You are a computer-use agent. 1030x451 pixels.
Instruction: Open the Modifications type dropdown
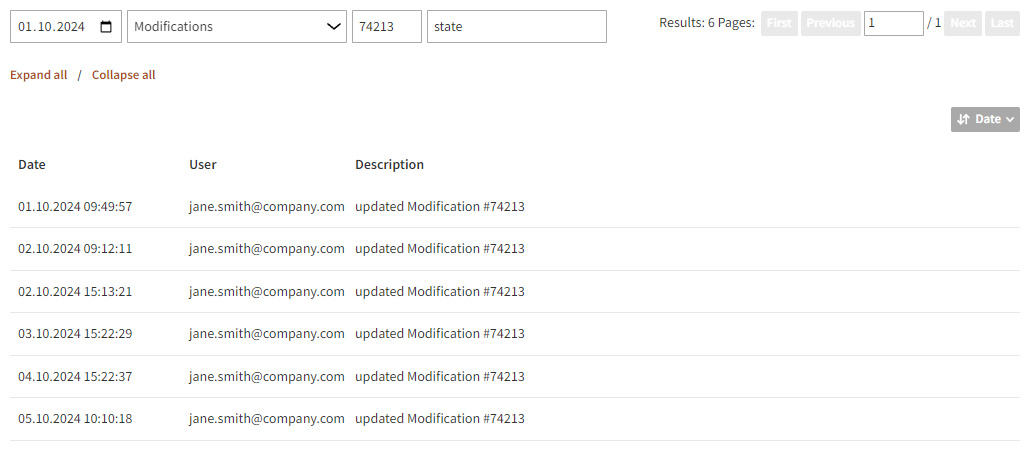point(237,27)
